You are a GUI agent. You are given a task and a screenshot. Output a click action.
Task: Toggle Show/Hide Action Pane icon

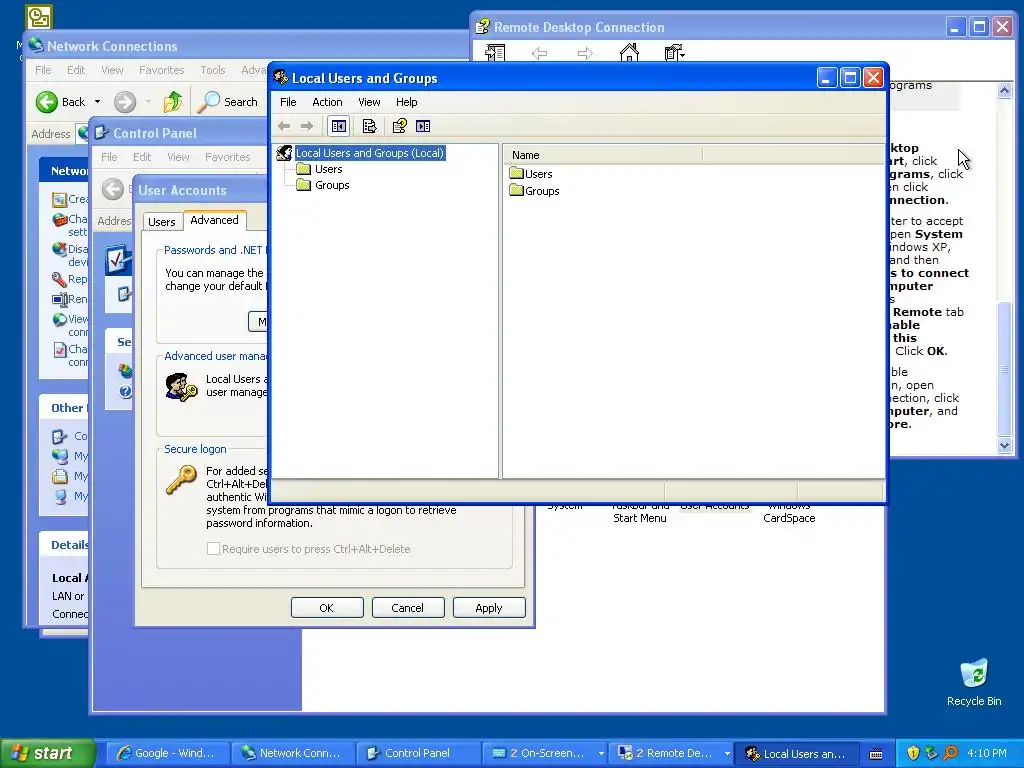coord(423,126)
